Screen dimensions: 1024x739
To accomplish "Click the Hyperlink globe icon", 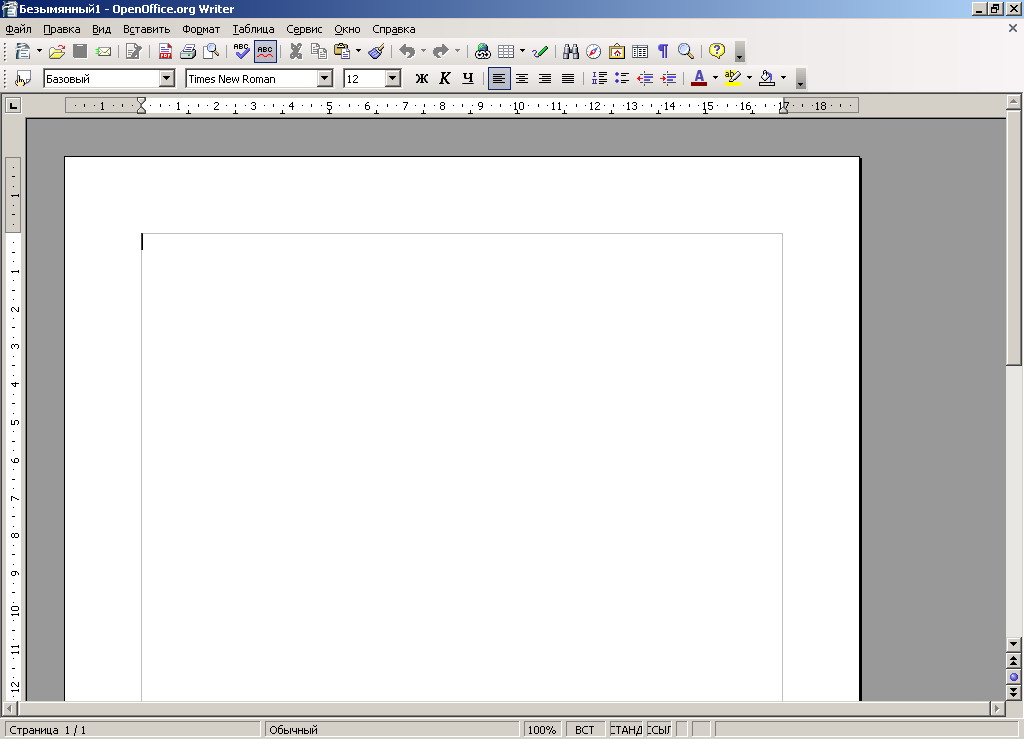I will point(483,51).
